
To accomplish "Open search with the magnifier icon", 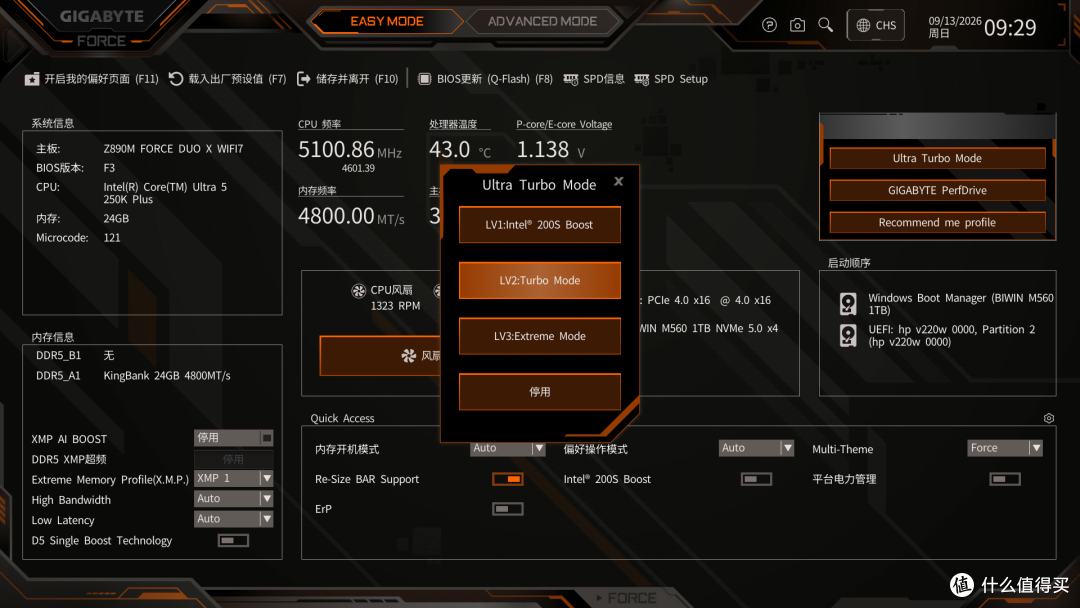I will pyautogui.click(x=825, y=25).
